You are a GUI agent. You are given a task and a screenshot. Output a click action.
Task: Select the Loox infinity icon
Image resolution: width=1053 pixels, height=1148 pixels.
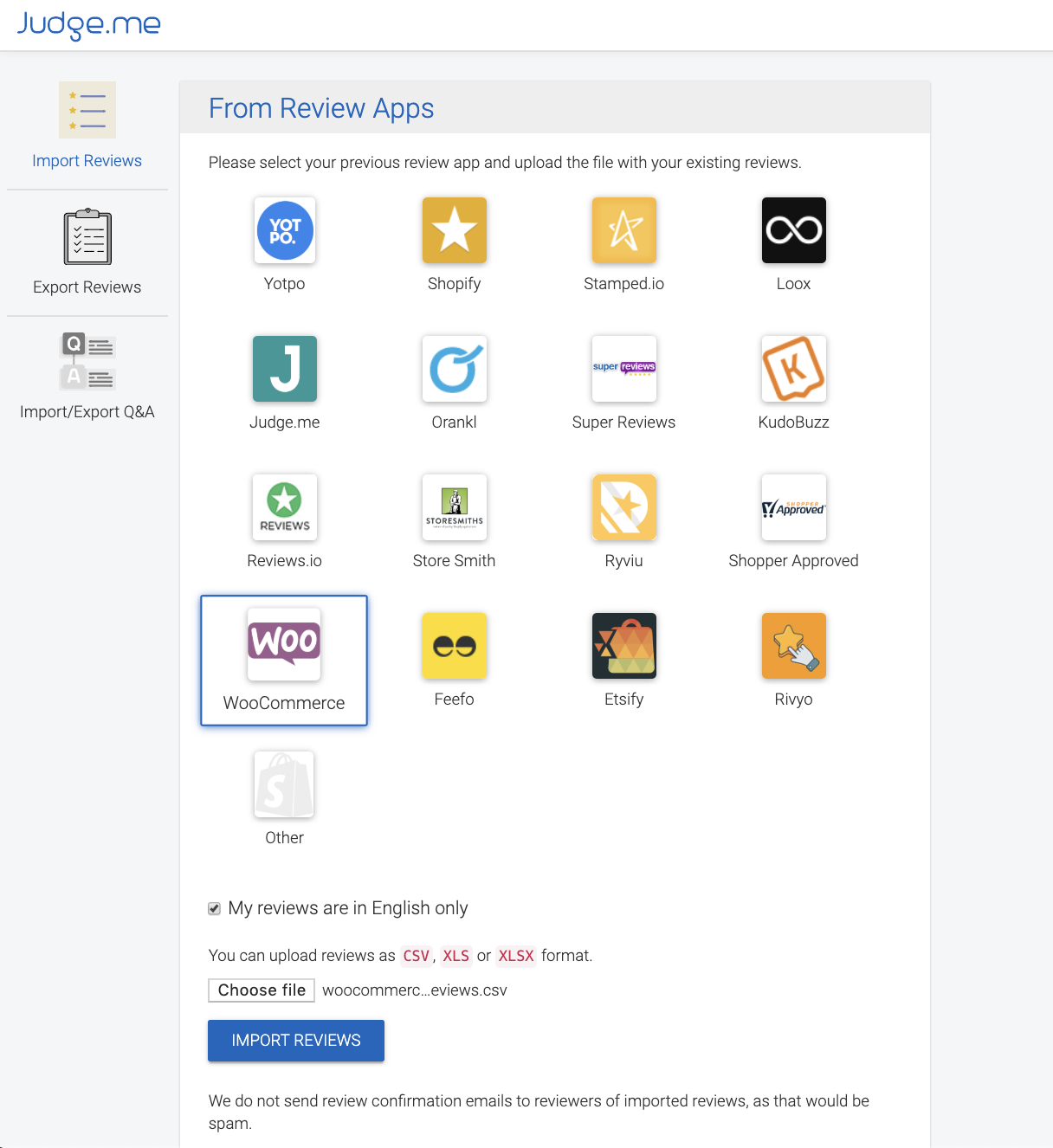[794, 230]
